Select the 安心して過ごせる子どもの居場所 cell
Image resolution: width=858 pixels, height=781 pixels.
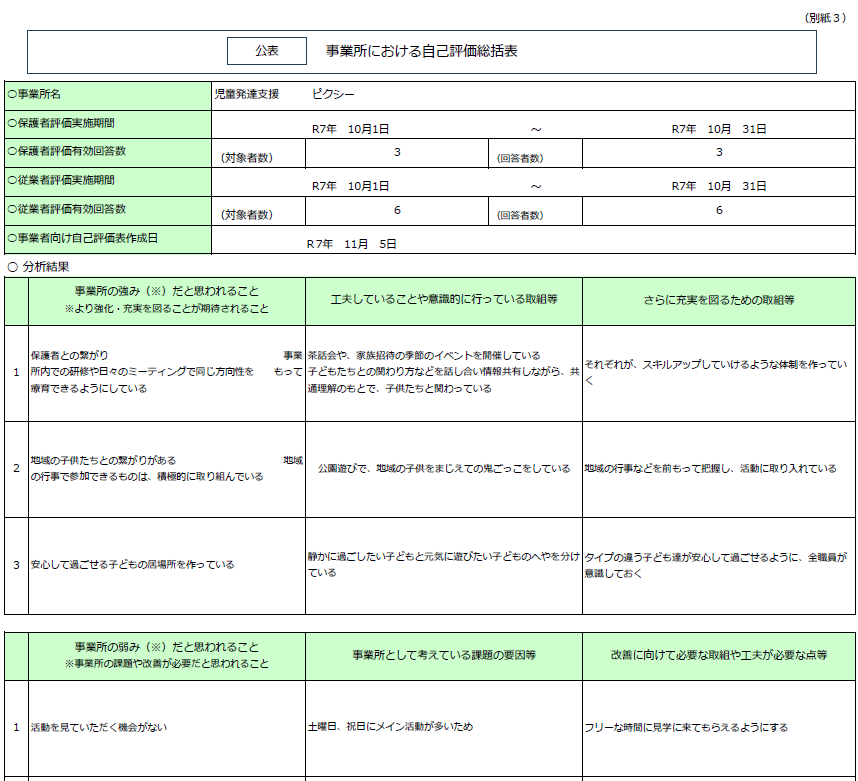(166, 565)
